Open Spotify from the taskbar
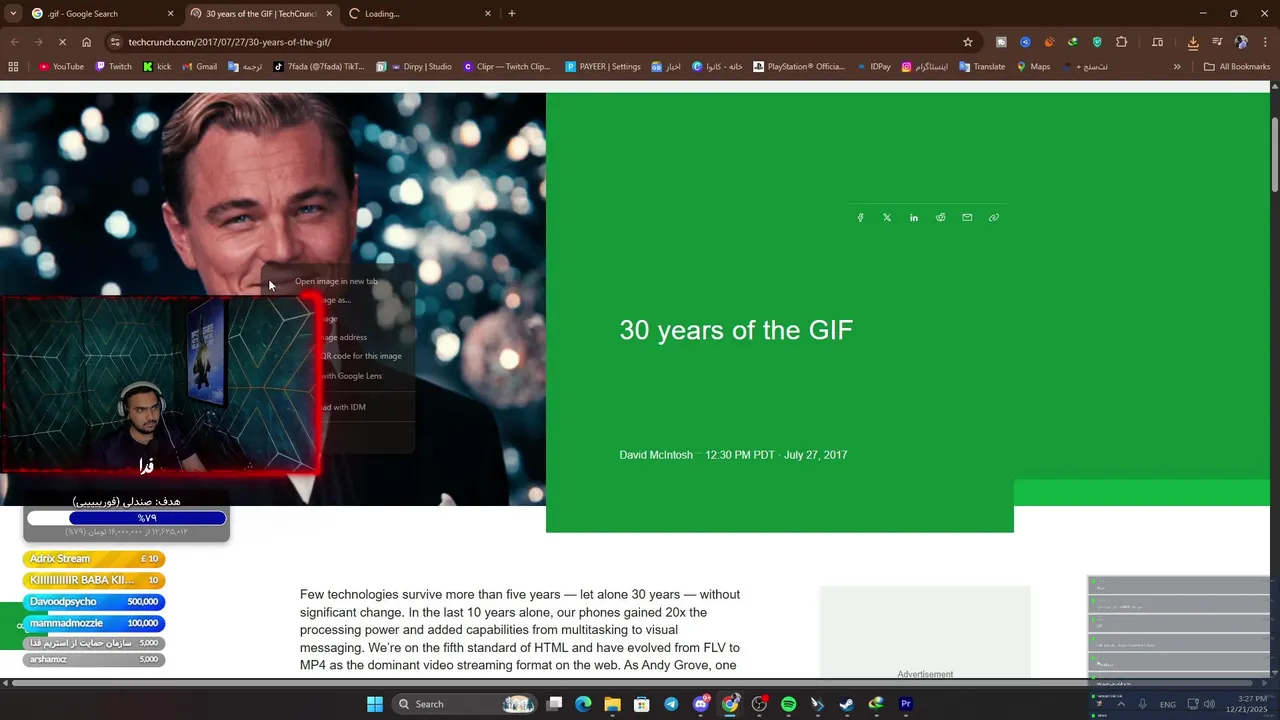Screen dimensions: 1280x720 pyautogui.click(x=788, y=704)
